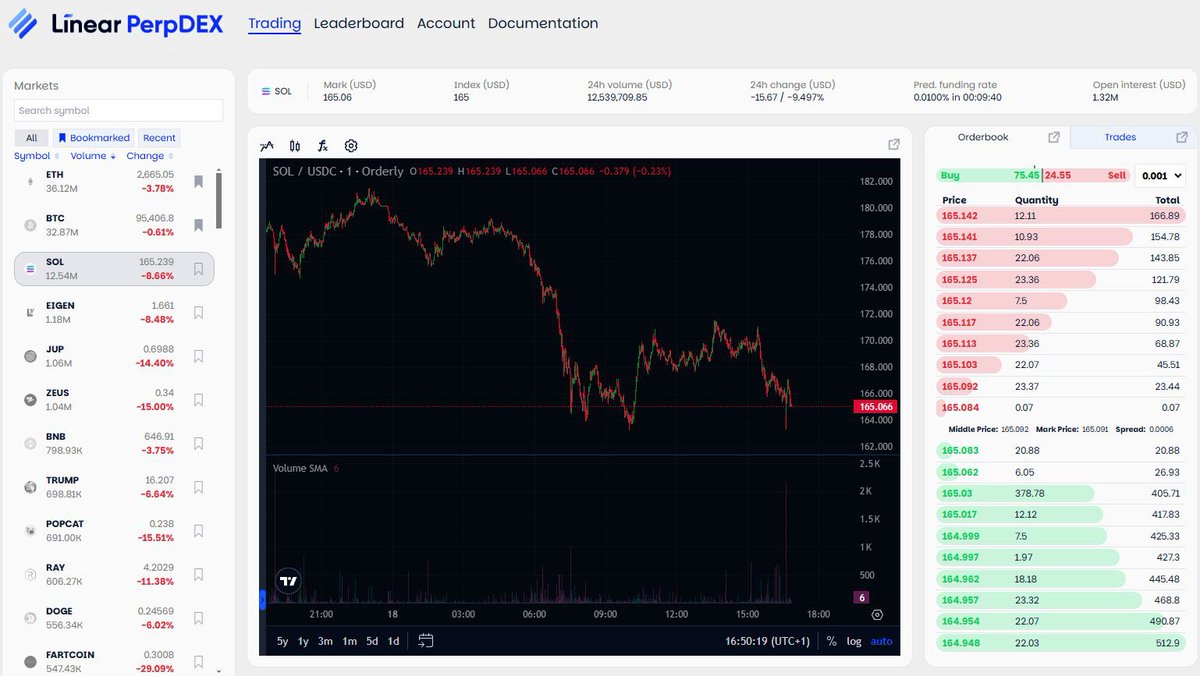Click the EIGEN coin icon
This screenshot has width=1200, height=676.
(30, 312)
